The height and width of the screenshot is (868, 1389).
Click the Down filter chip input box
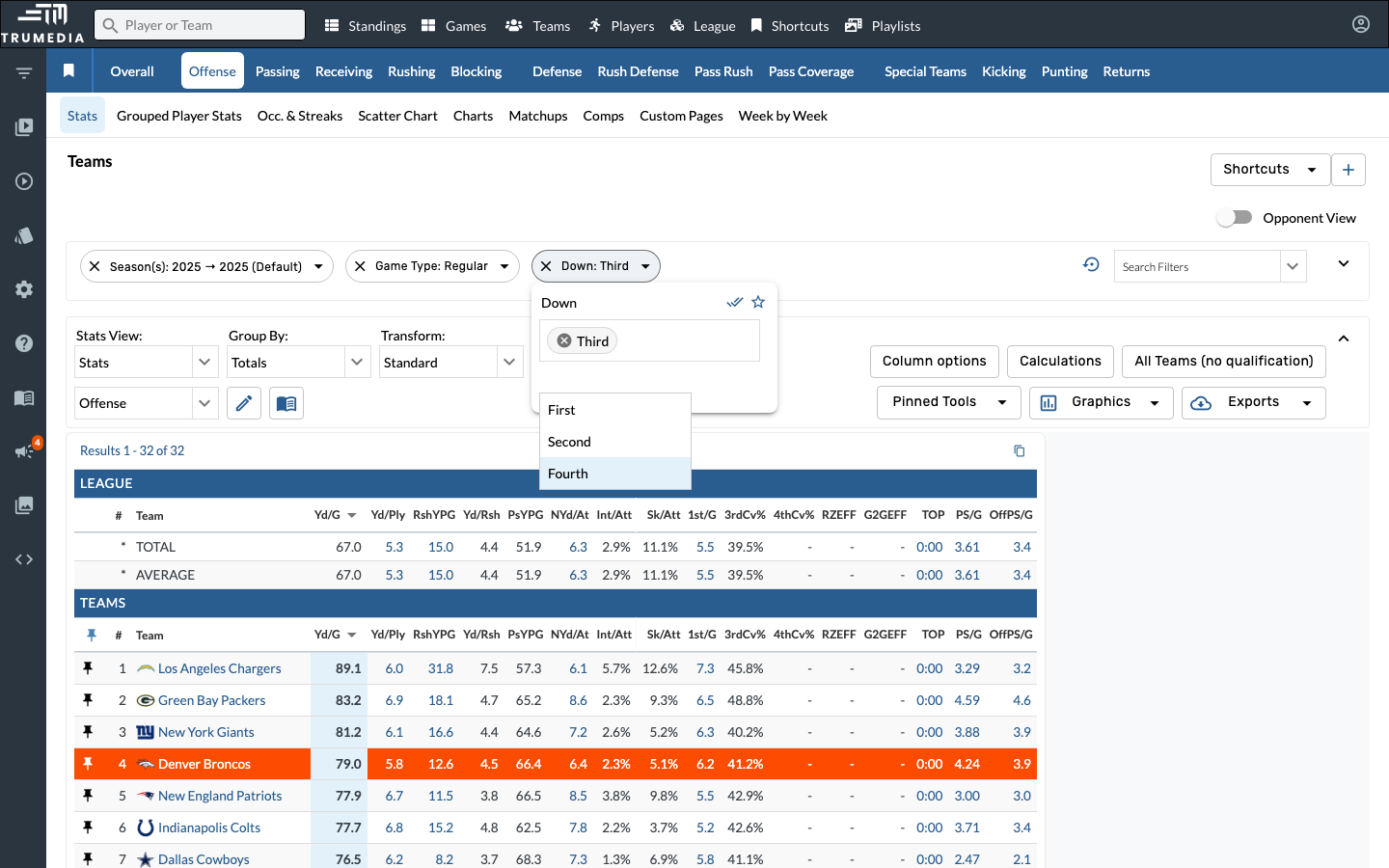649,340
